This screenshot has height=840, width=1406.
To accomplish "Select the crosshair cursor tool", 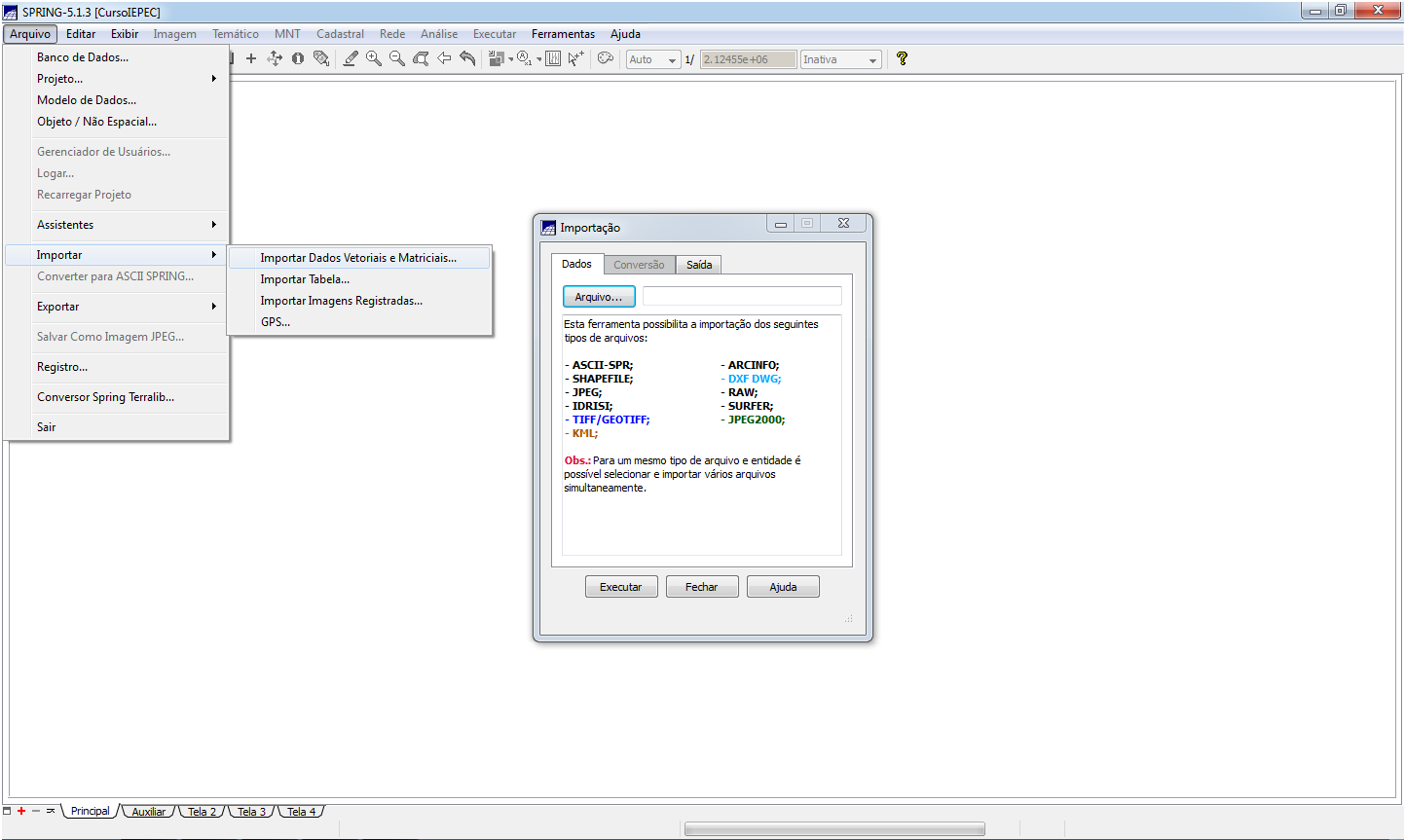I will point(251,58).
